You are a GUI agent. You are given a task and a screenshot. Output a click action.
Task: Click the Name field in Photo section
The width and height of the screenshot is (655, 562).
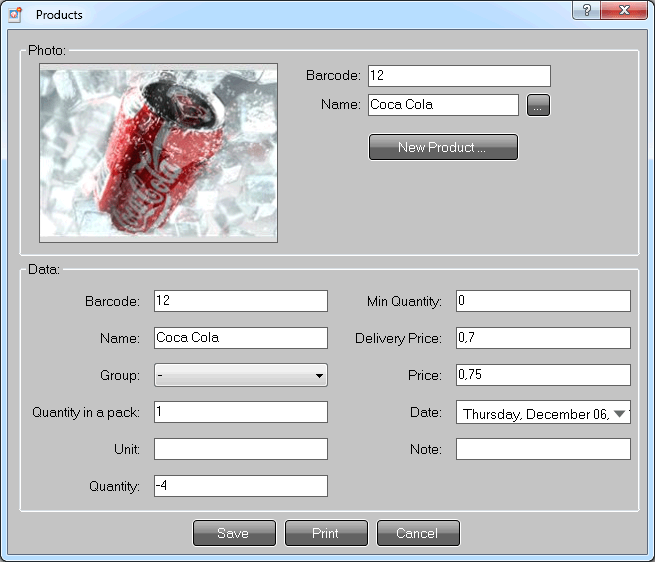(443, 105)
